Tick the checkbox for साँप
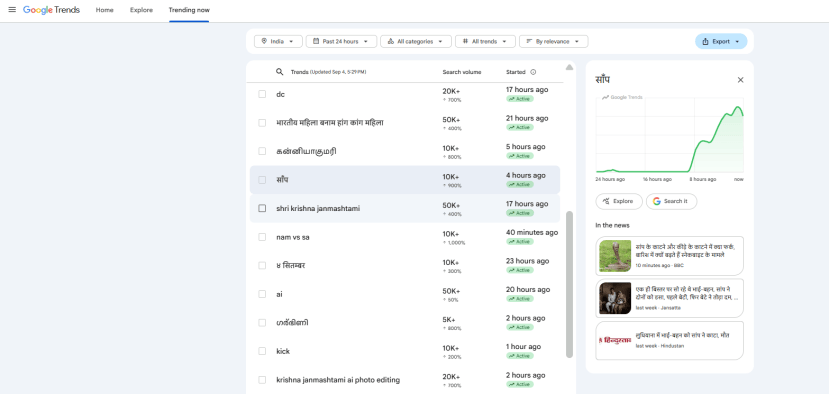 [262, 180]
